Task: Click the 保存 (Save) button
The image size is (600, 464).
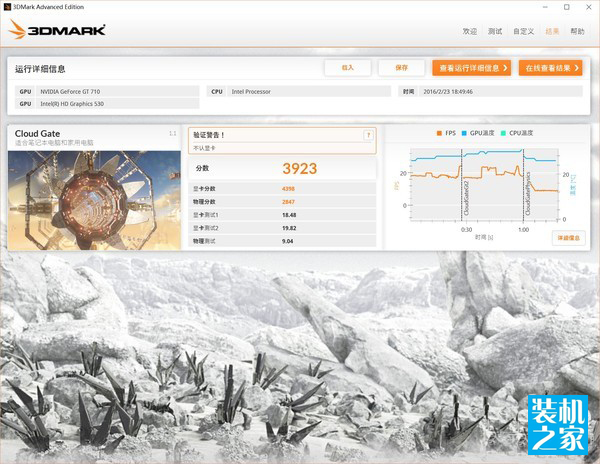Action: tap(401, 68)
